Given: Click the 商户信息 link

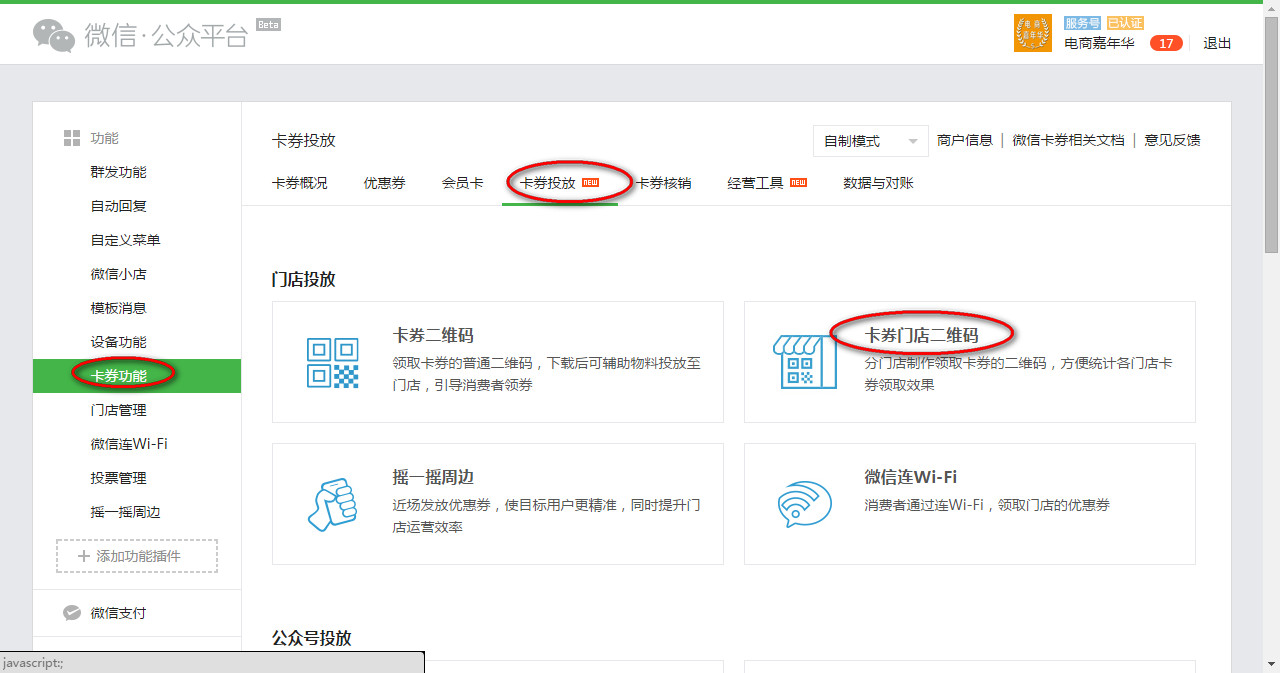Looking at the screenshot, I should (x=965, y=141).
